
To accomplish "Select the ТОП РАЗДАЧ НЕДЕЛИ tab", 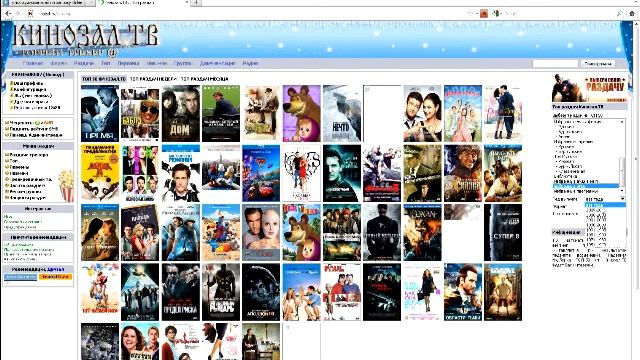I will click(x=153, y=79).
